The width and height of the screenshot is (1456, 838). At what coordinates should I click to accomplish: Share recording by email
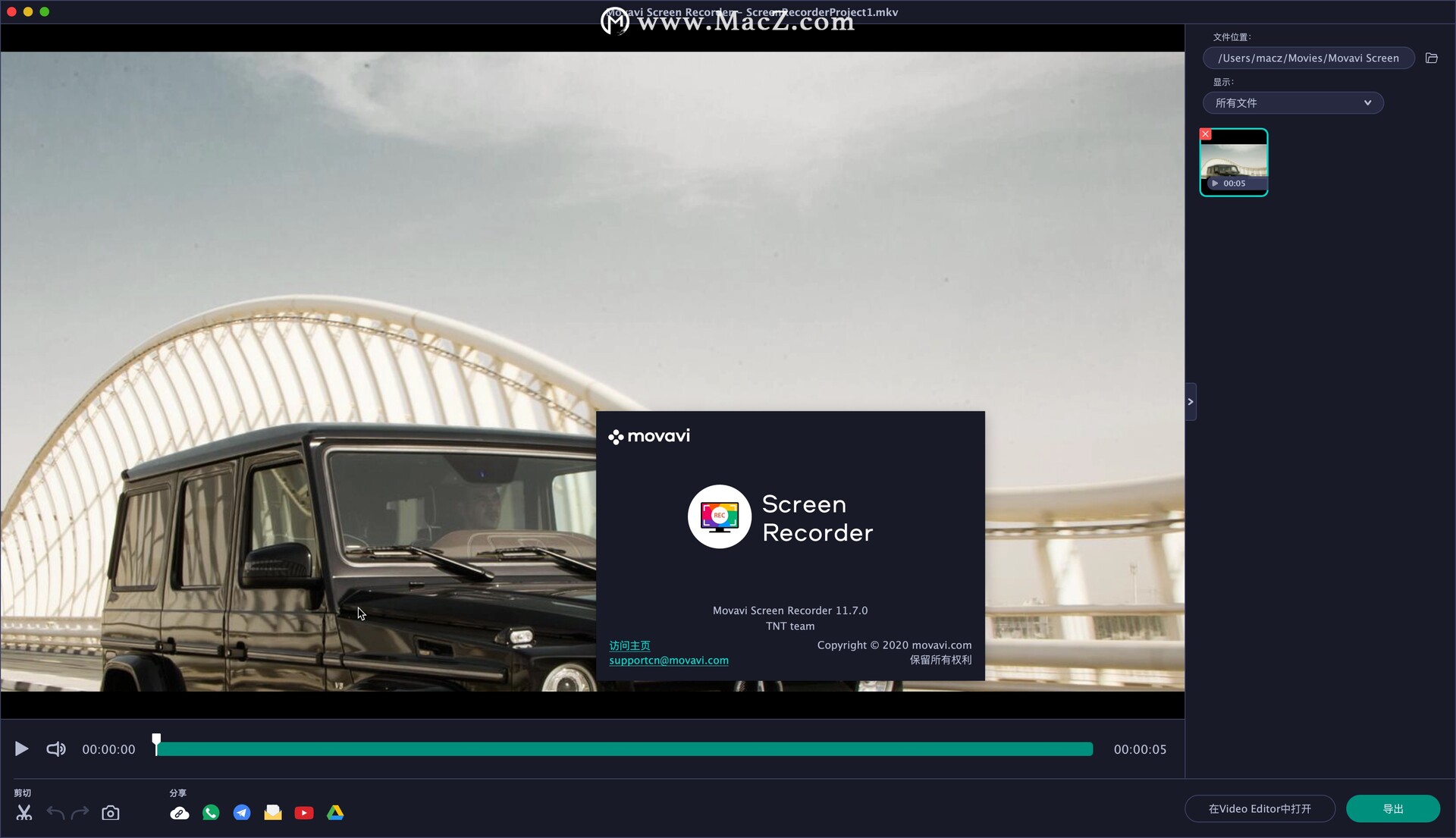pyautogui.click(x=273, y=813)
